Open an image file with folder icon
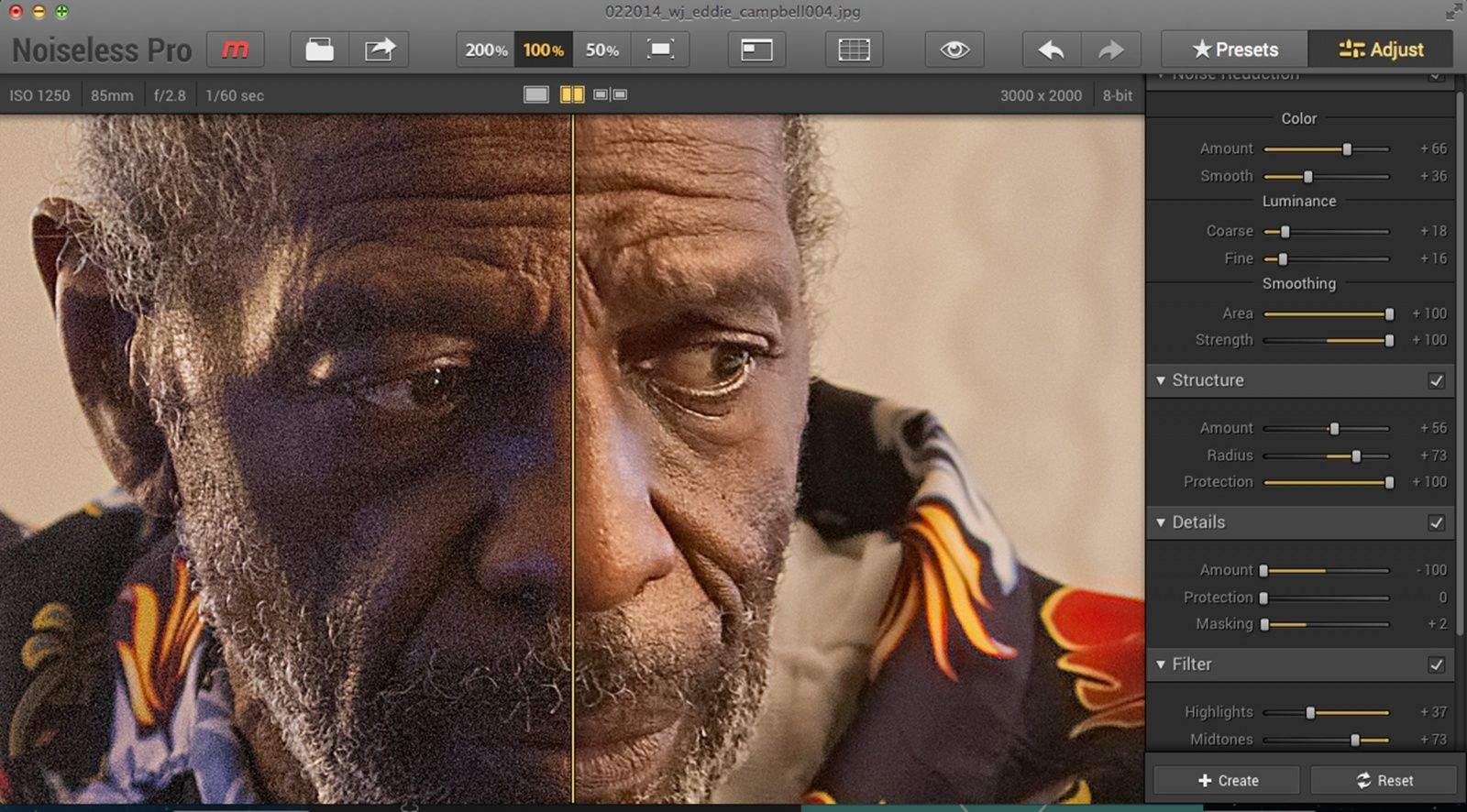Viewport: 1467px width, 812px height. tap(319, 49)
